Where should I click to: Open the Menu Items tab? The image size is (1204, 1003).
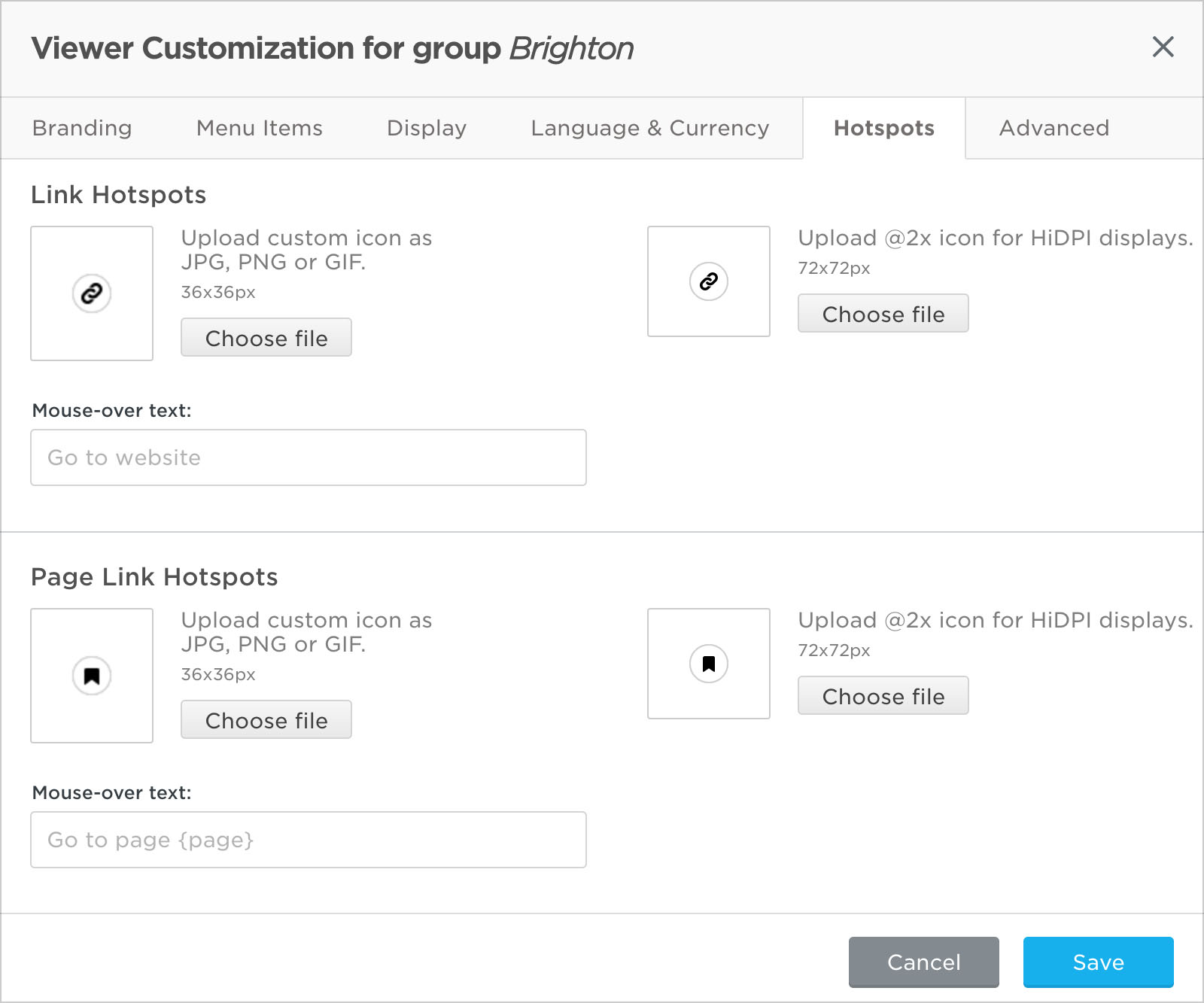click(259, 129)
